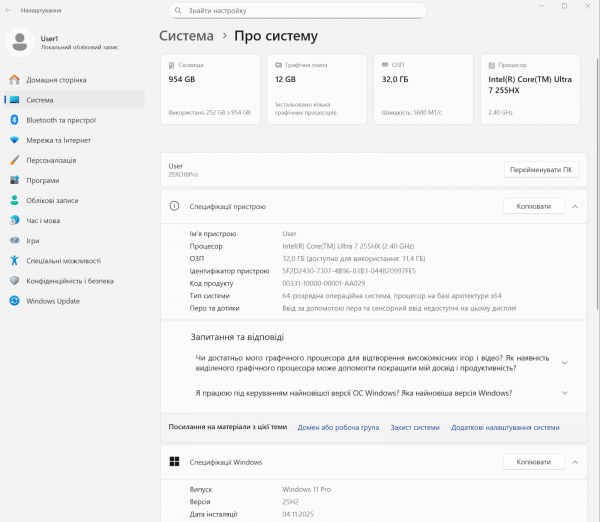Image resolution: width=600 pixels, height=522 pixels.
Task: Open the System protection link
Action: coord(414,427)
